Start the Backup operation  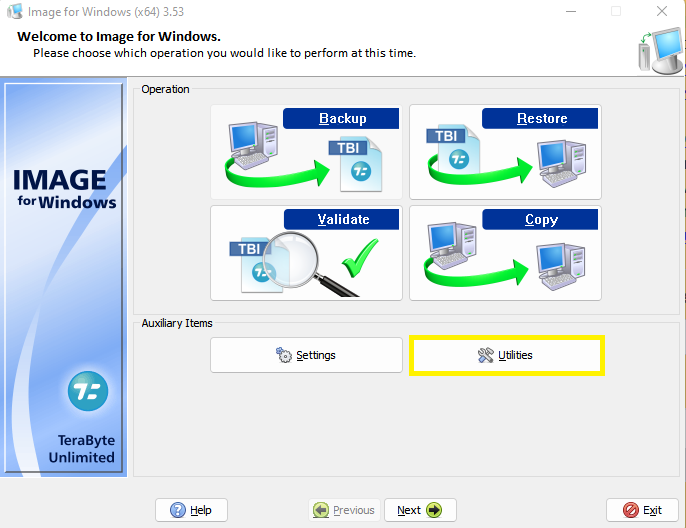[x=306, y=152]
